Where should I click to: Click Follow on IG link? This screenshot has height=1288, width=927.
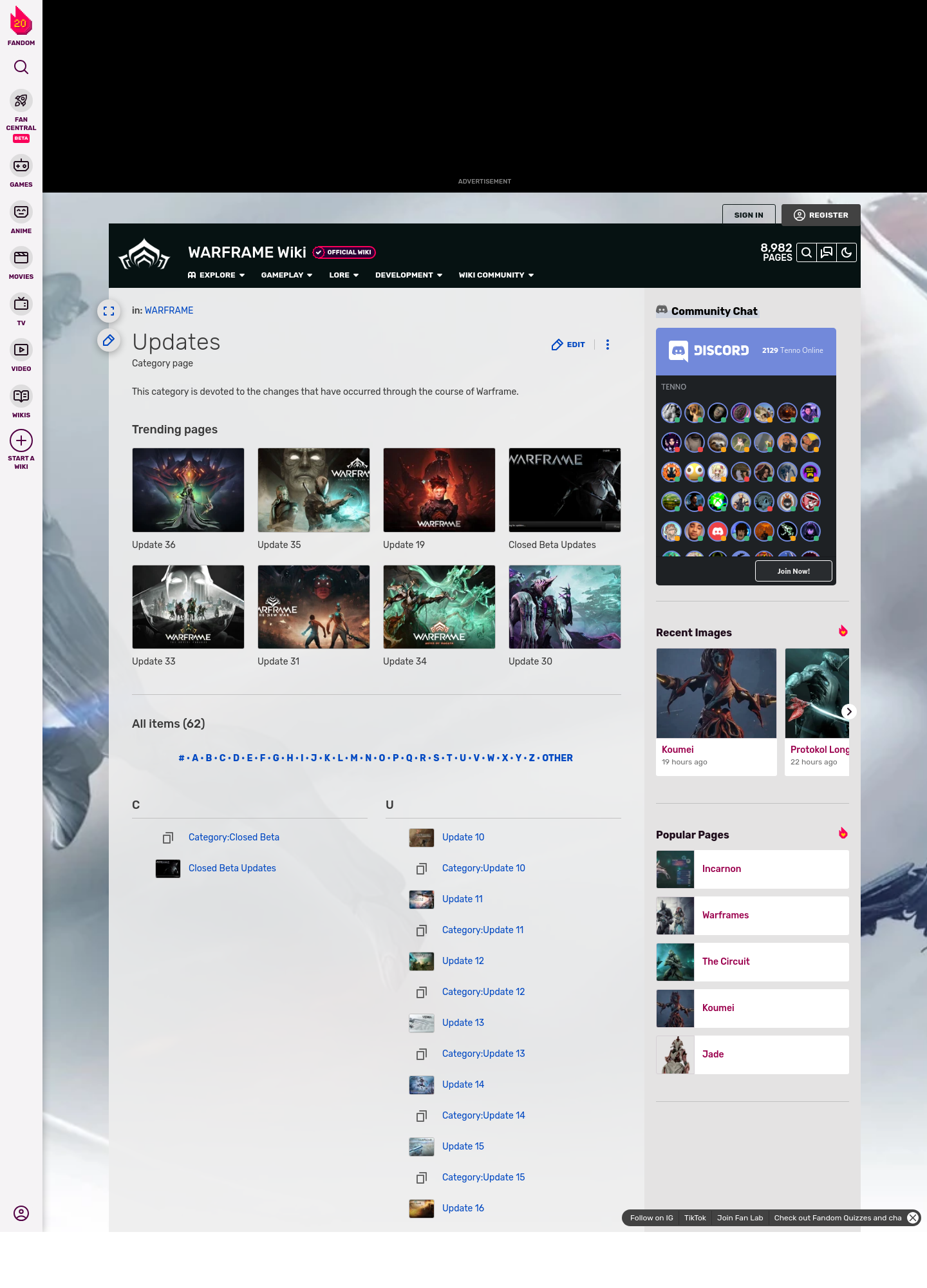651,1218
